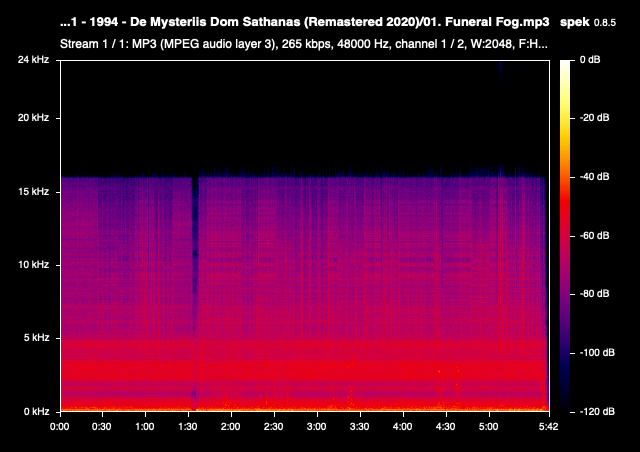Viewport: 640px width, 452px height.
Task: Click the file title ending Funeral Fog.mp3
Action: click(x=304, y=22)
